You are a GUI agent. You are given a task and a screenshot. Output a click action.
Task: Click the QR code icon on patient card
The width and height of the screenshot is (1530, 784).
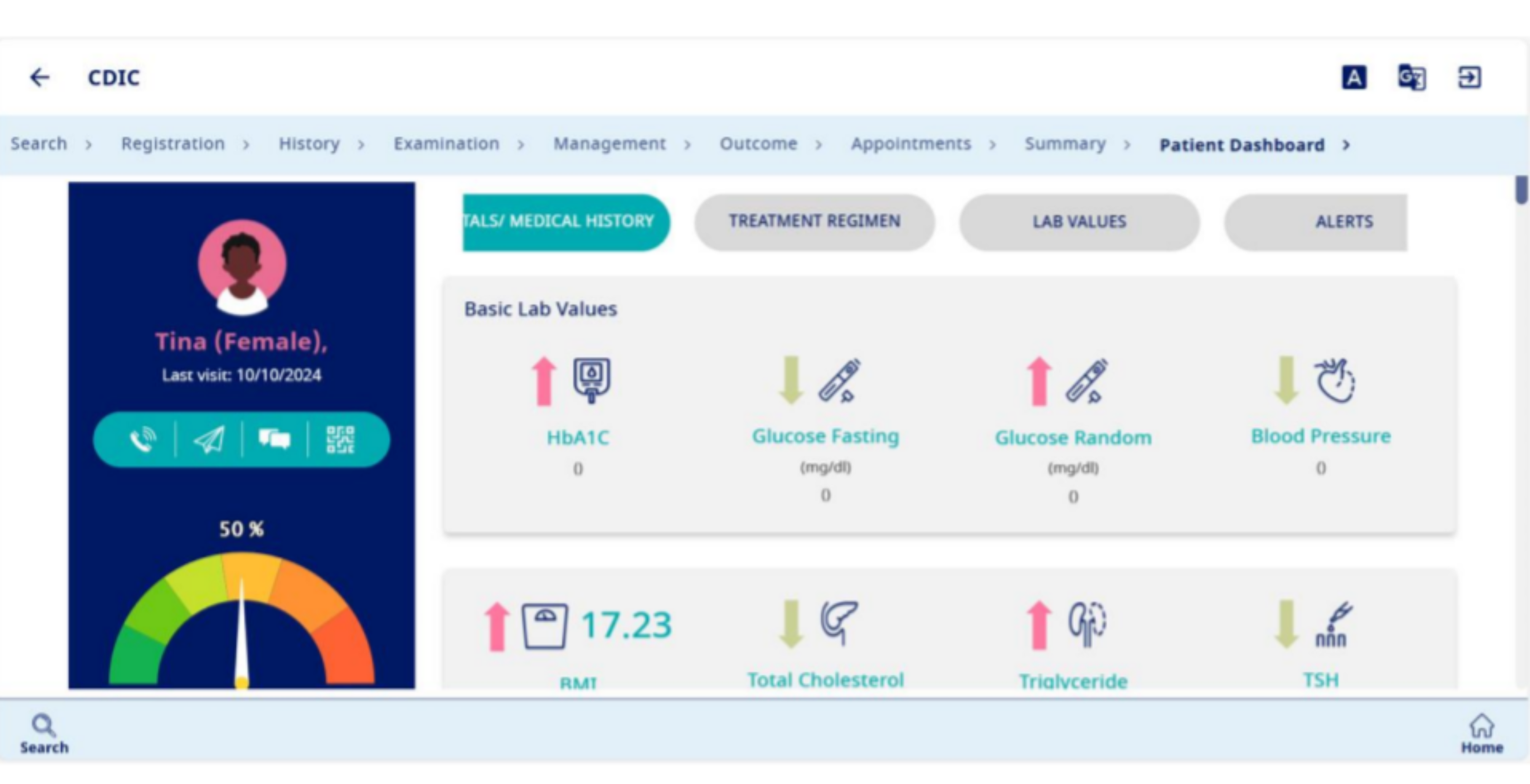(x=340, y=440)
